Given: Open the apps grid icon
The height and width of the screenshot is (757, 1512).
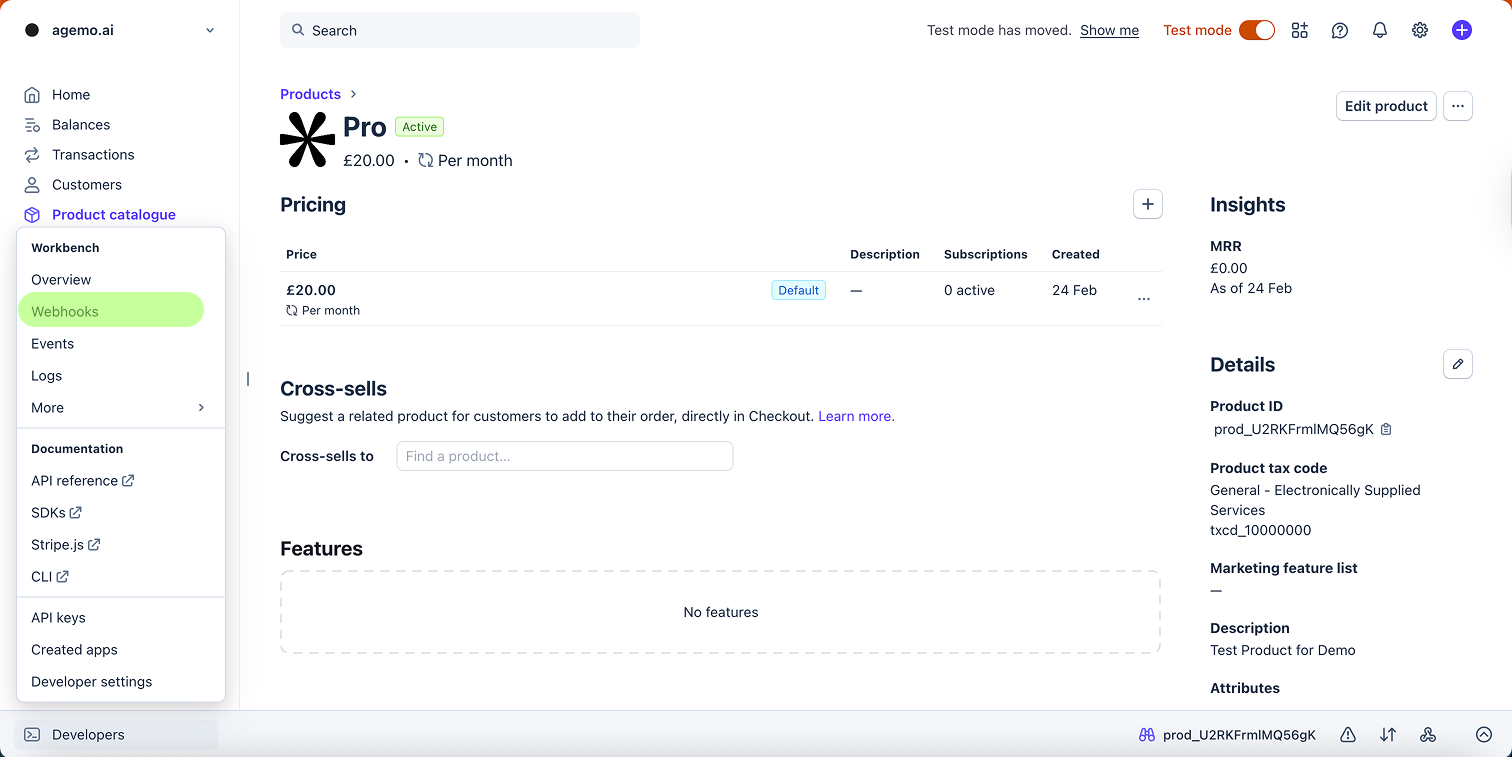Looking at the screenshot, I should (1299, 30).
